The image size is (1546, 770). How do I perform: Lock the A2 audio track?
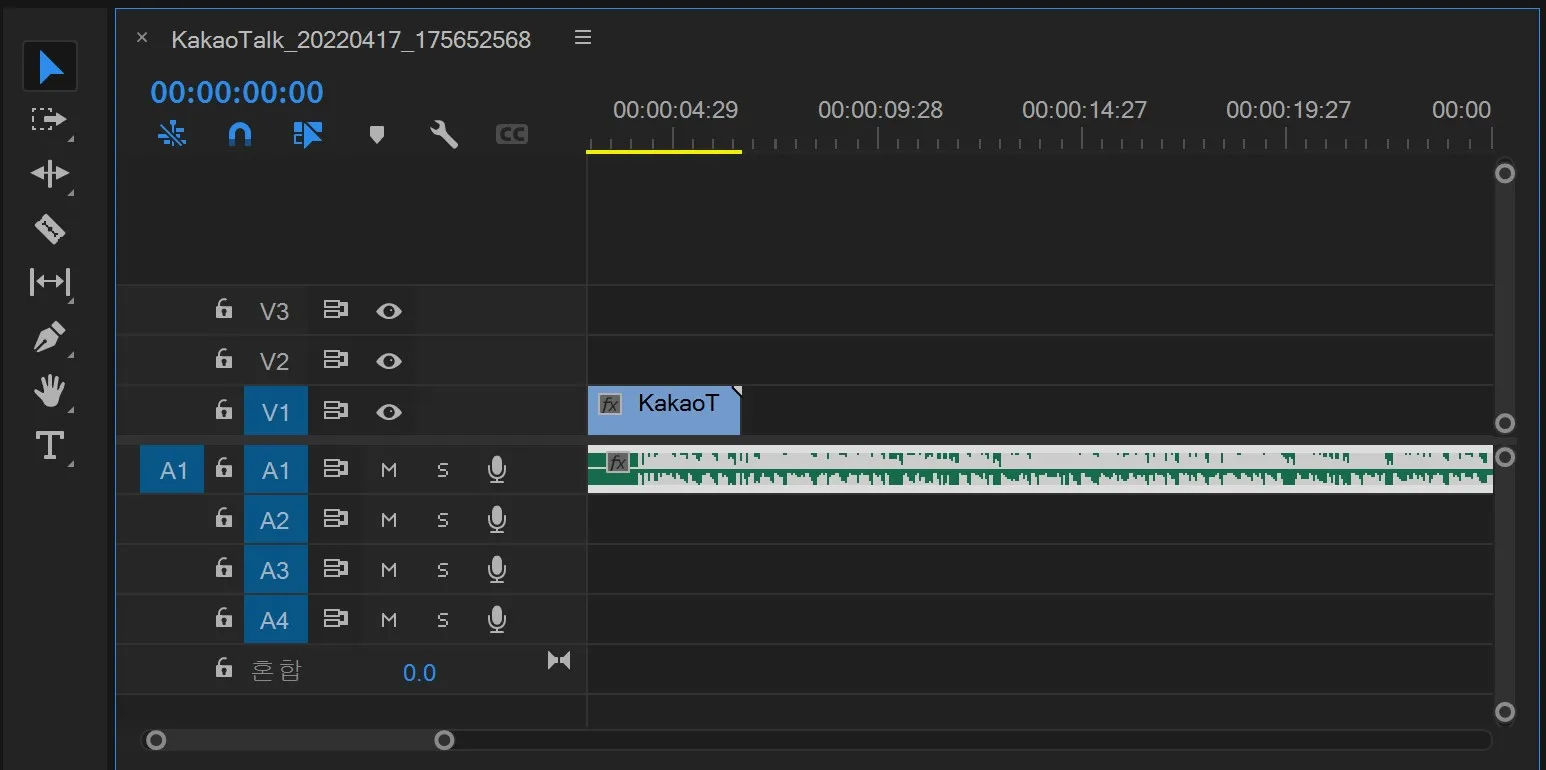coord(224,518)
